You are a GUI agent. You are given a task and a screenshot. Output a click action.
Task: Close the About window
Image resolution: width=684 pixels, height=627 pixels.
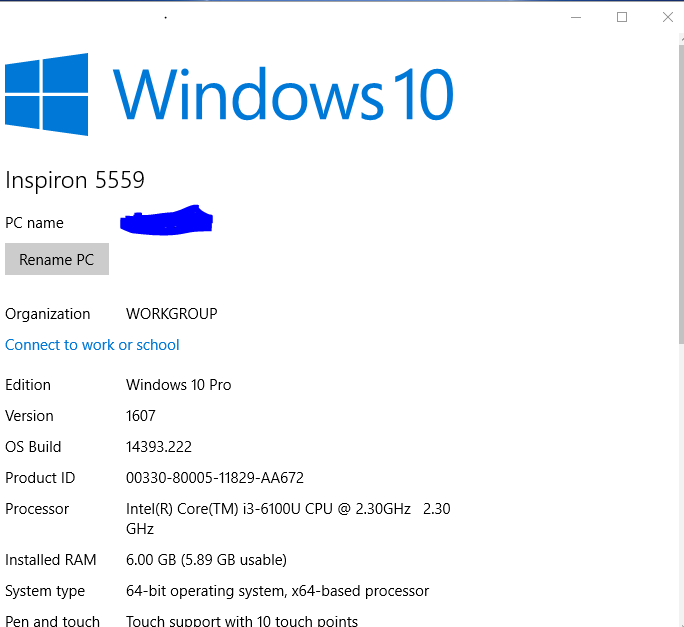[667, 17]
